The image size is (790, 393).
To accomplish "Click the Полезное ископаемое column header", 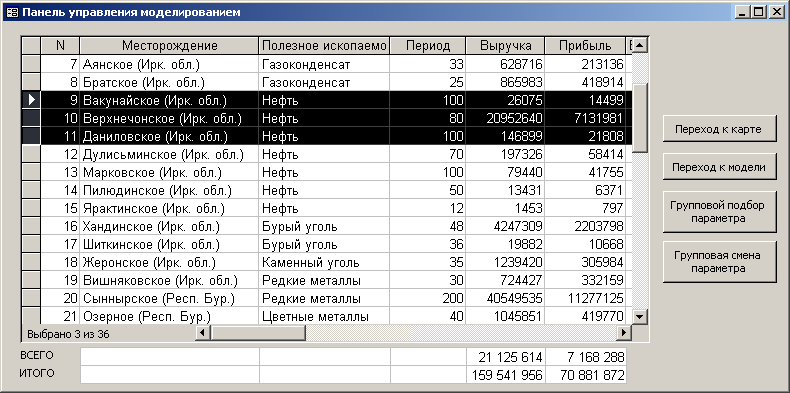I will click(324, 46).
